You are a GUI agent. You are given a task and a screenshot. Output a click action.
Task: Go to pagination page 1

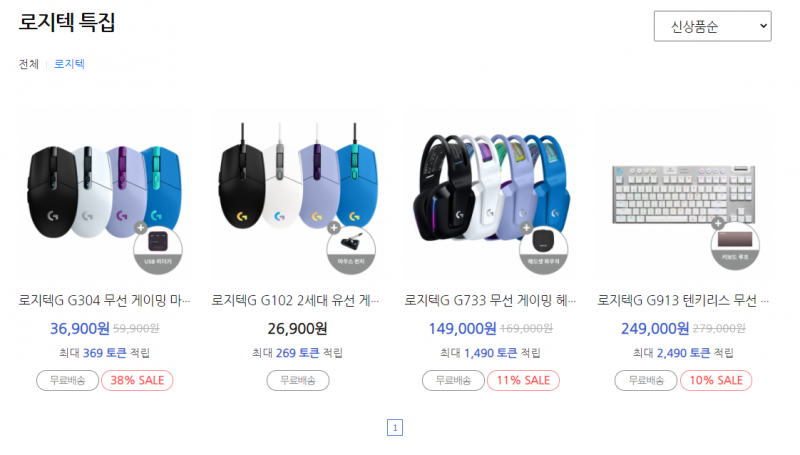coord(395,427)
